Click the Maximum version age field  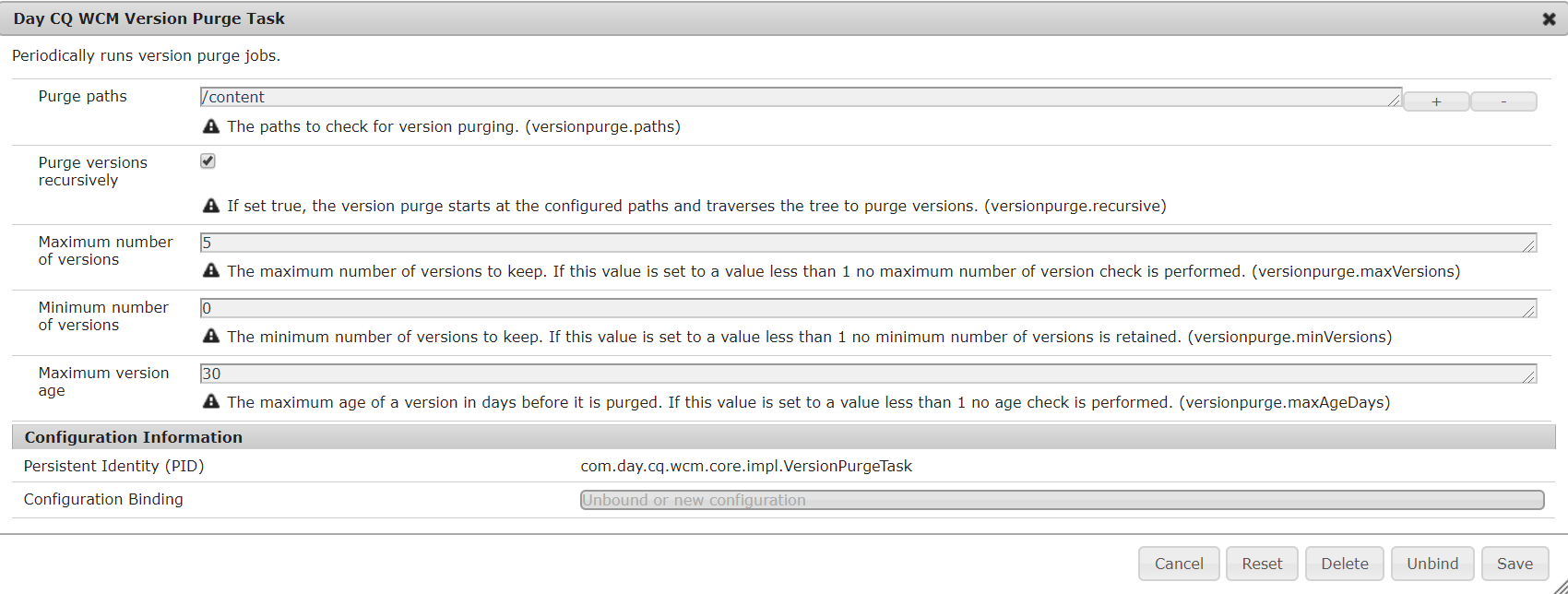[868, 374]
